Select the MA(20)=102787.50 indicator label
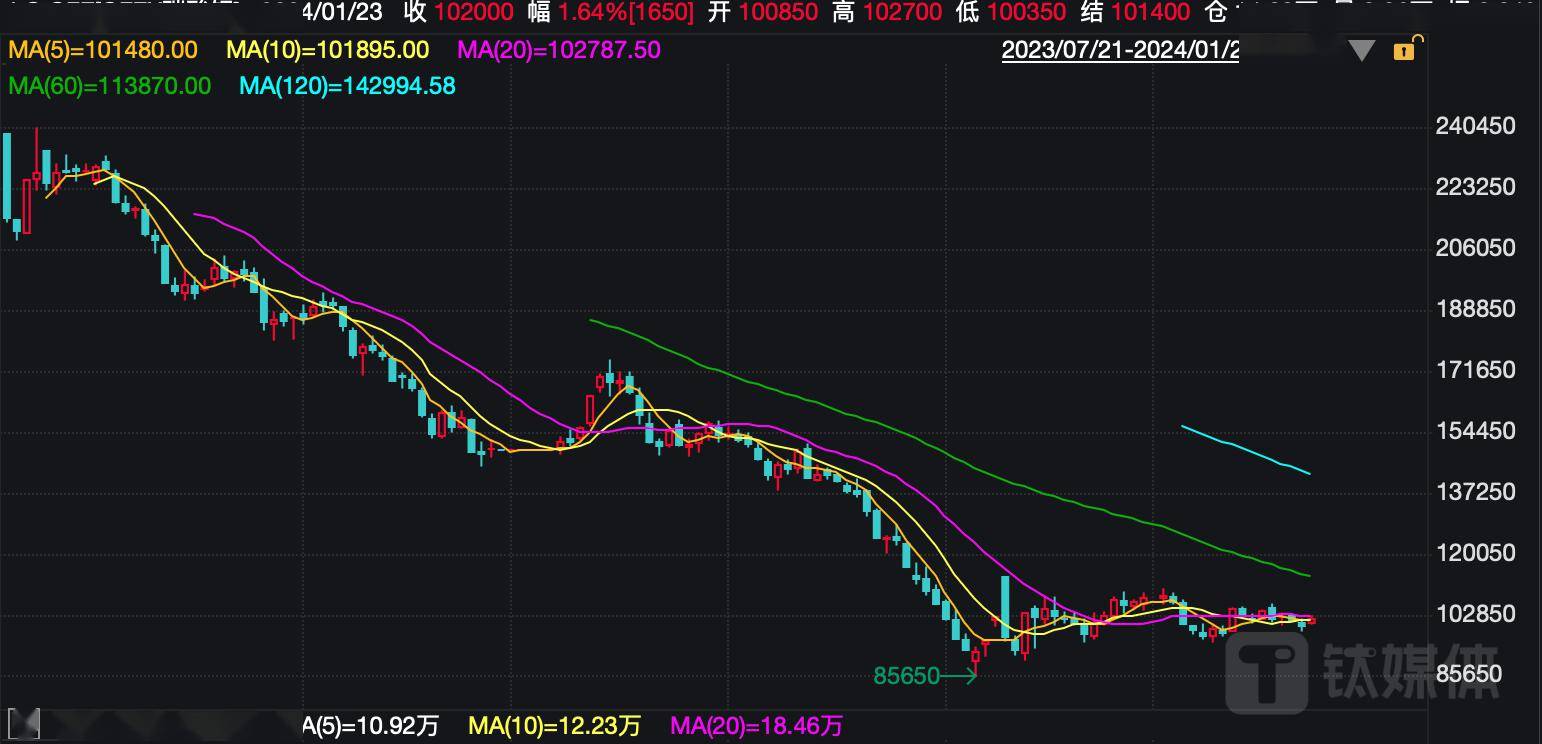The width and height of the screenshot is (1542, 744). 559,50
